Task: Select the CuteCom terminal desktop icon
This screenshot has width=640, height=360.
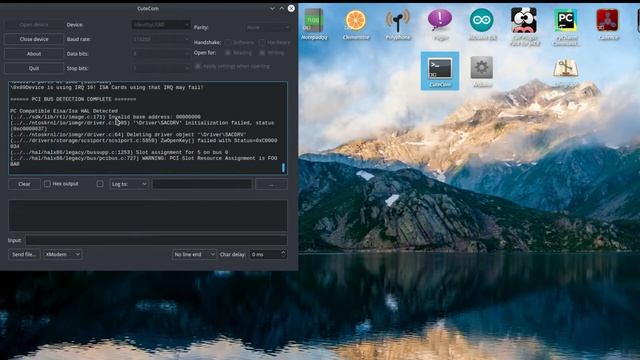Action: pyautogui.click(x=440, y=71)
